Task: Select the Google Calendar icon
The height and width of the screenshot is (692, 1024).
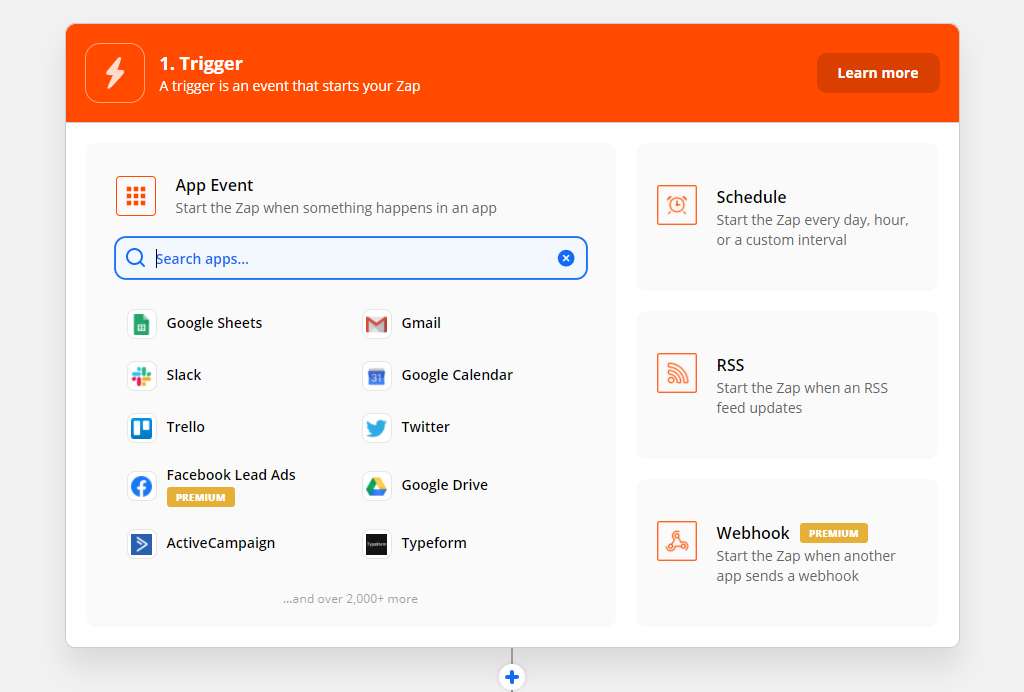Action: (x=375, y=375)
